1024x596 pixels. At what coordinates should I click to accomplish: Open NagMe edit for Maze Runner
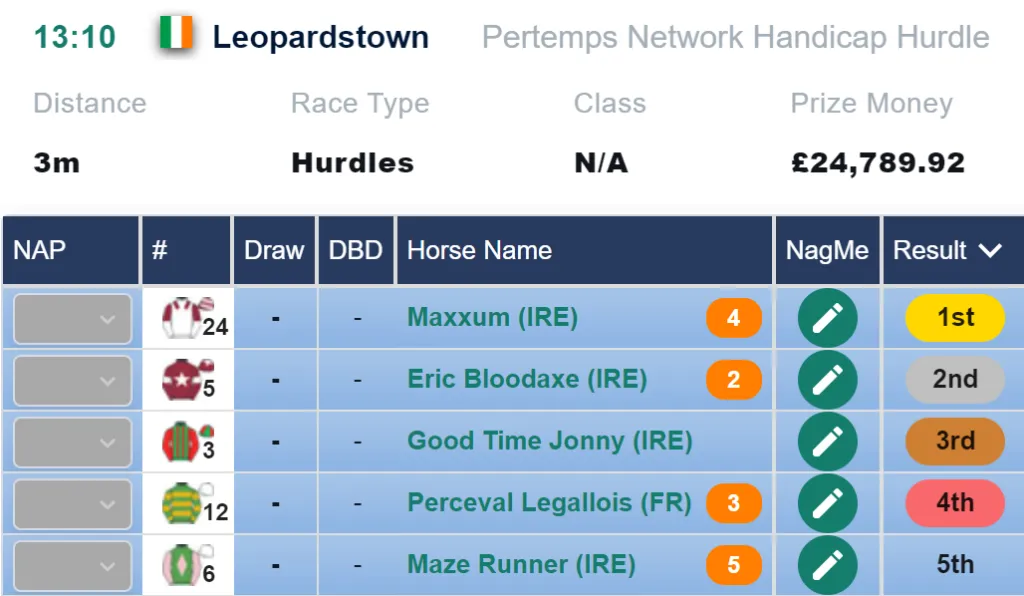coord(827,565)
